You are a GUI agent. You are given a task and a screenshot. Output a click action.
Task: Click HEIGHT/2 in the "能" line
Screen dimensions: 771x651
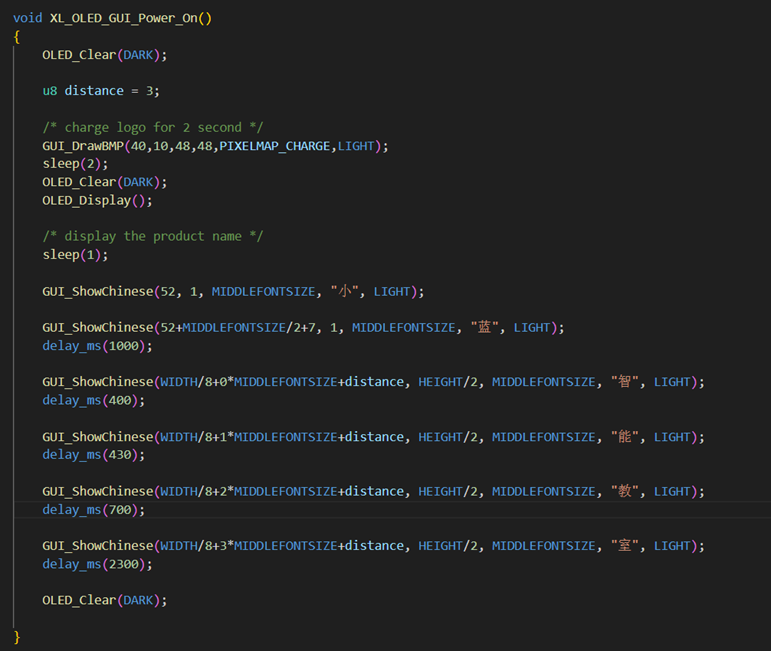pyautogui.click(x=448, y=437)
